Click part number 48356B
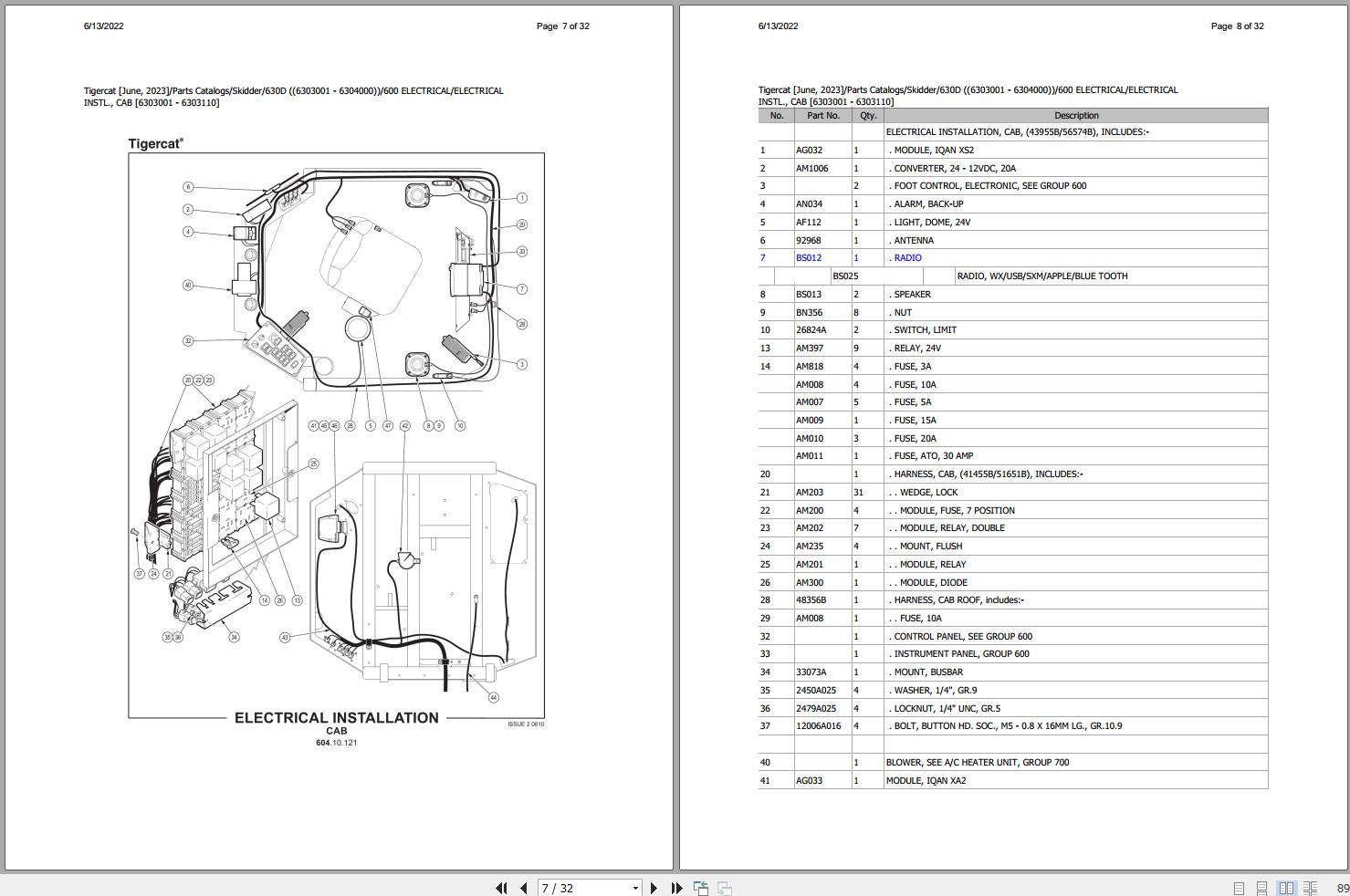The width and height of the screenshot is (1350, 896). (811, 600)
